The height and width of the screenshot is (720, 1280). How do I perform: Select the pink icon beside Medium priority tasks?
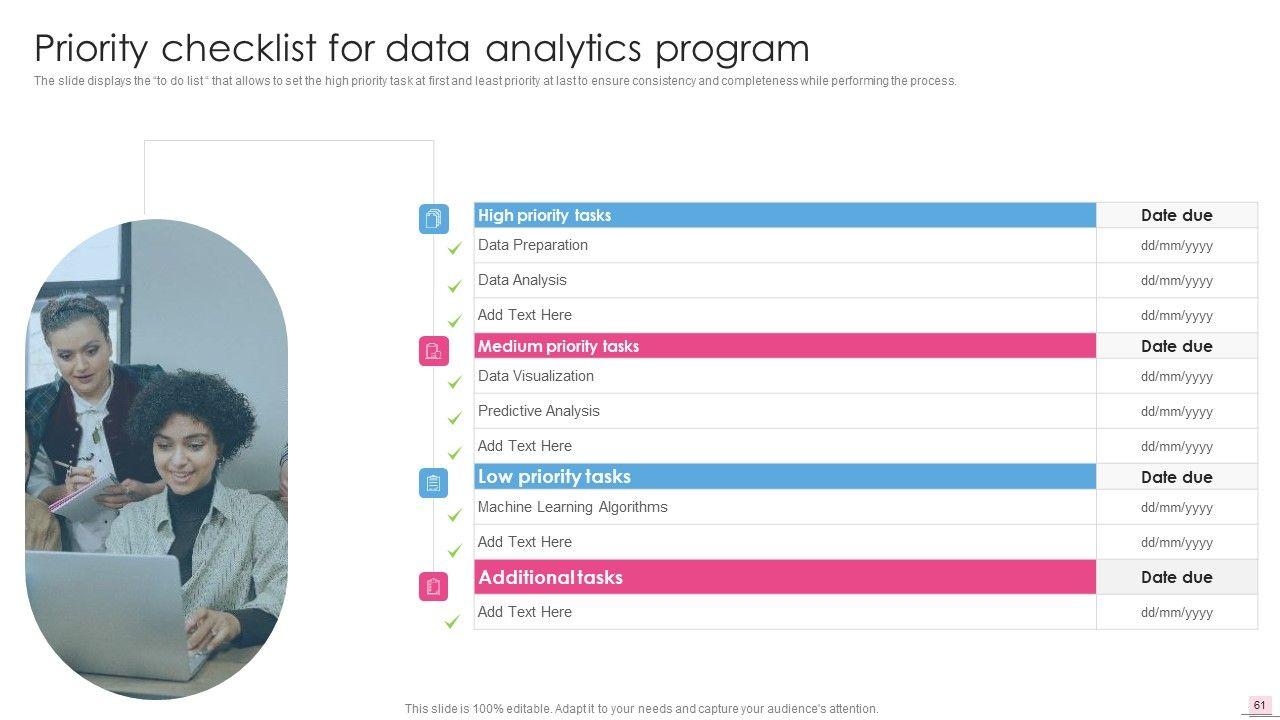point(433,351)
